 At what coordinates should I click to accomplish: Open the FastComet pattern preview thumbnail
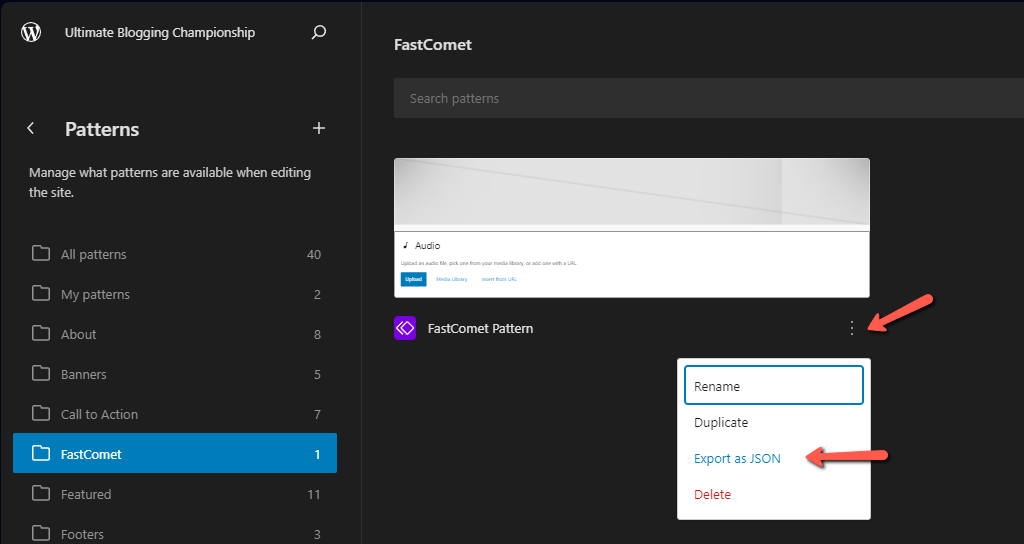coord(631,227)
